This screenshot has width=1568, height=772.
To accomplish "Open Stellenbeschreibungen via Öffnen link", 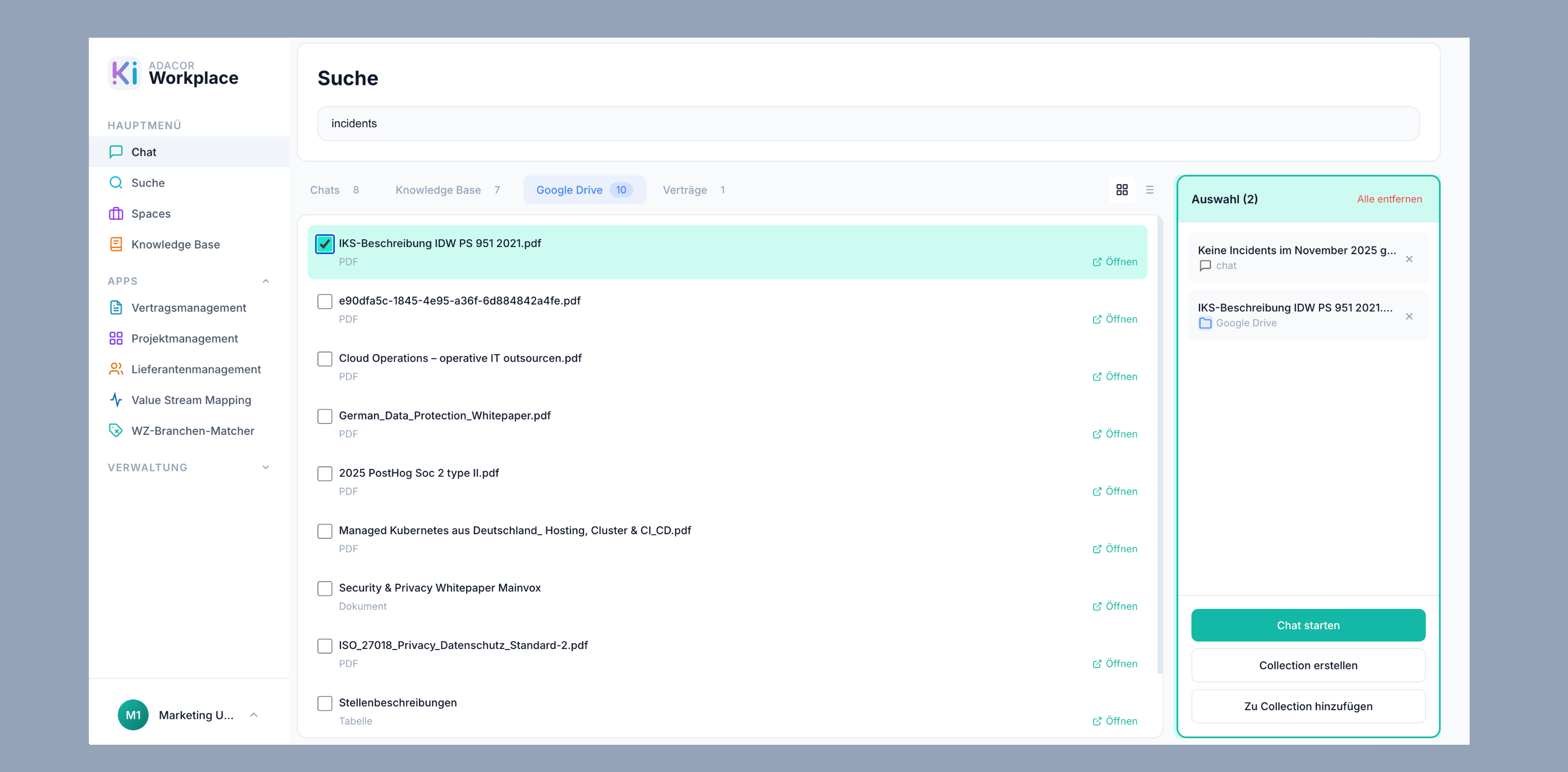I will 1114,721.
